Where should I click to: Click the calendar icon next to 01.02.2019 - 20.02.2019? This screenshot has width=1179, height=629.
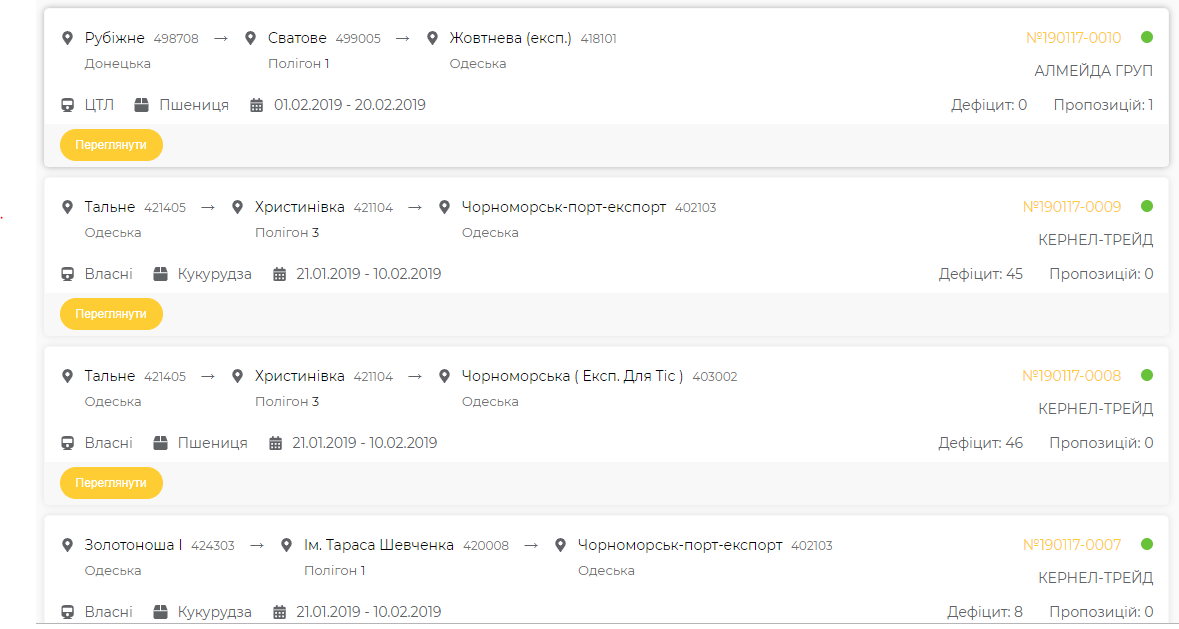point(256,105)
